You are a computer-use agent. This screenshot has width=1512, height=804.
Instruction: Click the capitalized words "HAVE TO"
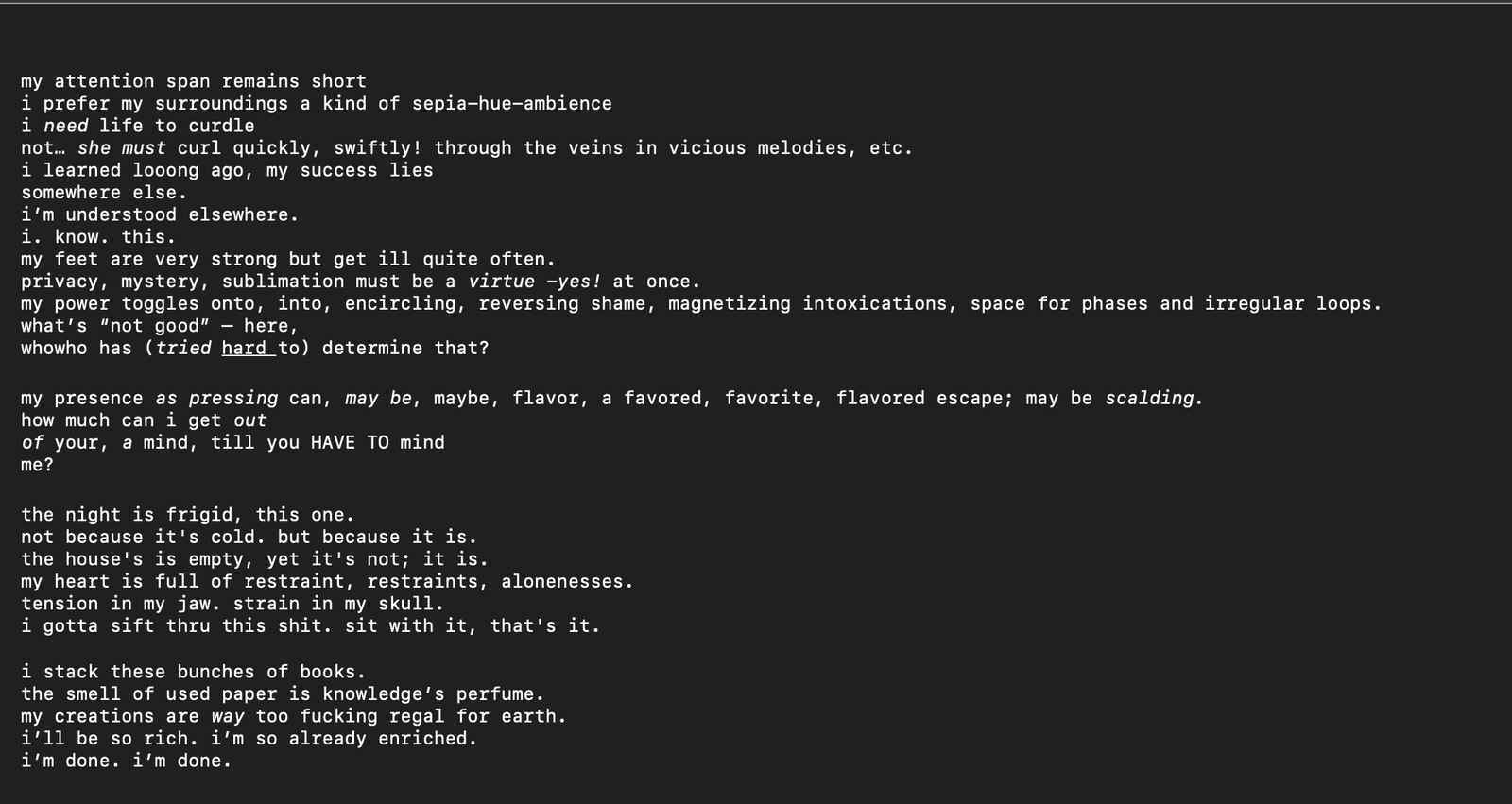coord(349,443)
